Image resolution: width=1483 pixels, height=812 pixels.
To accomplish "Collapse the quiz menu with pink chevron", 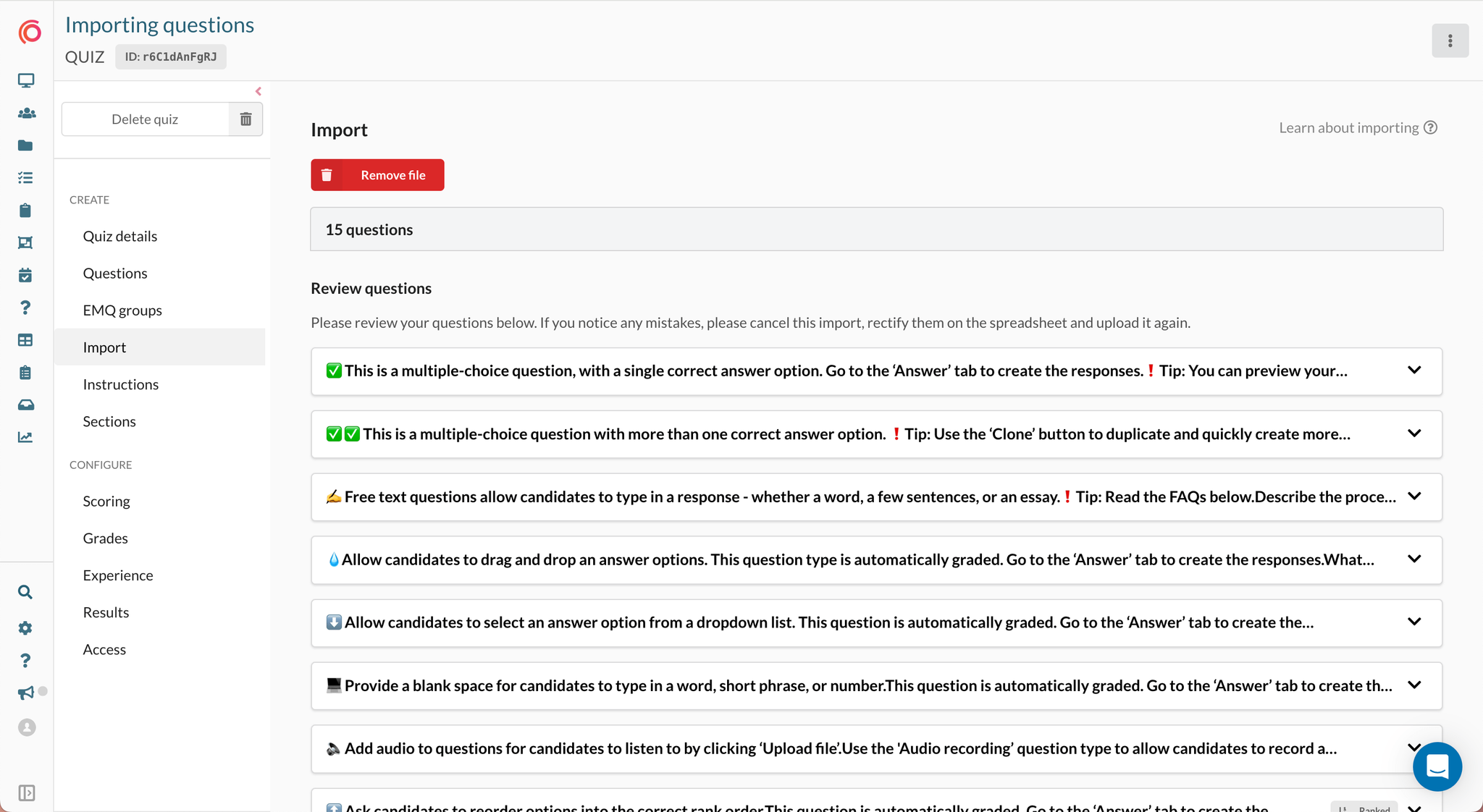I will (259, 91).
